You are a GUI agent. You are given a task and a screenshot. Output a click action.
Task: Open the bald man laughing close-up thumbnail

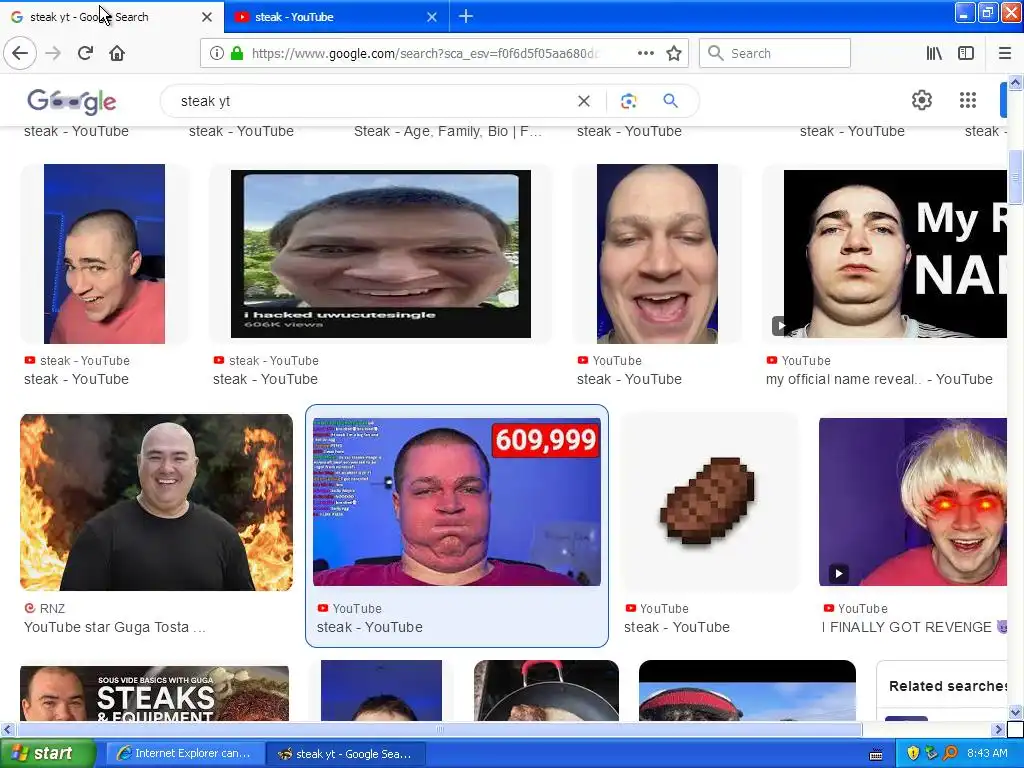tap(657, 254)
